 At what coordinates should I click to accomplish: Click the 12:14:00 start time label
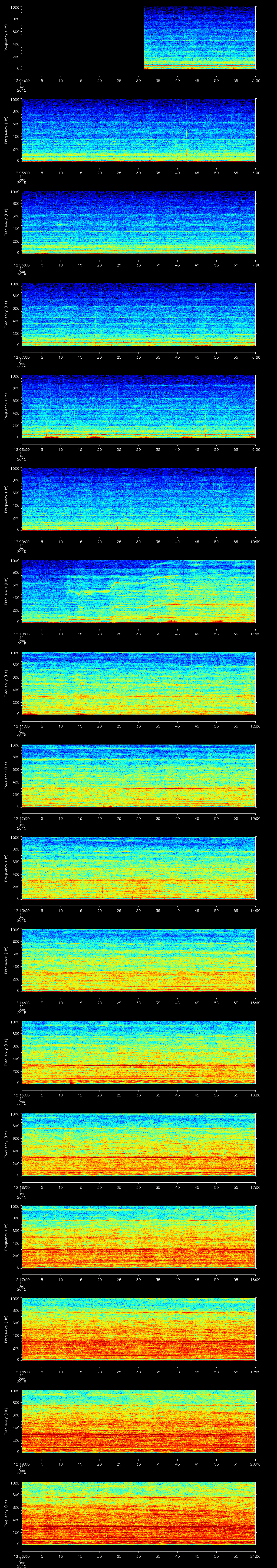pos(21,1003)
